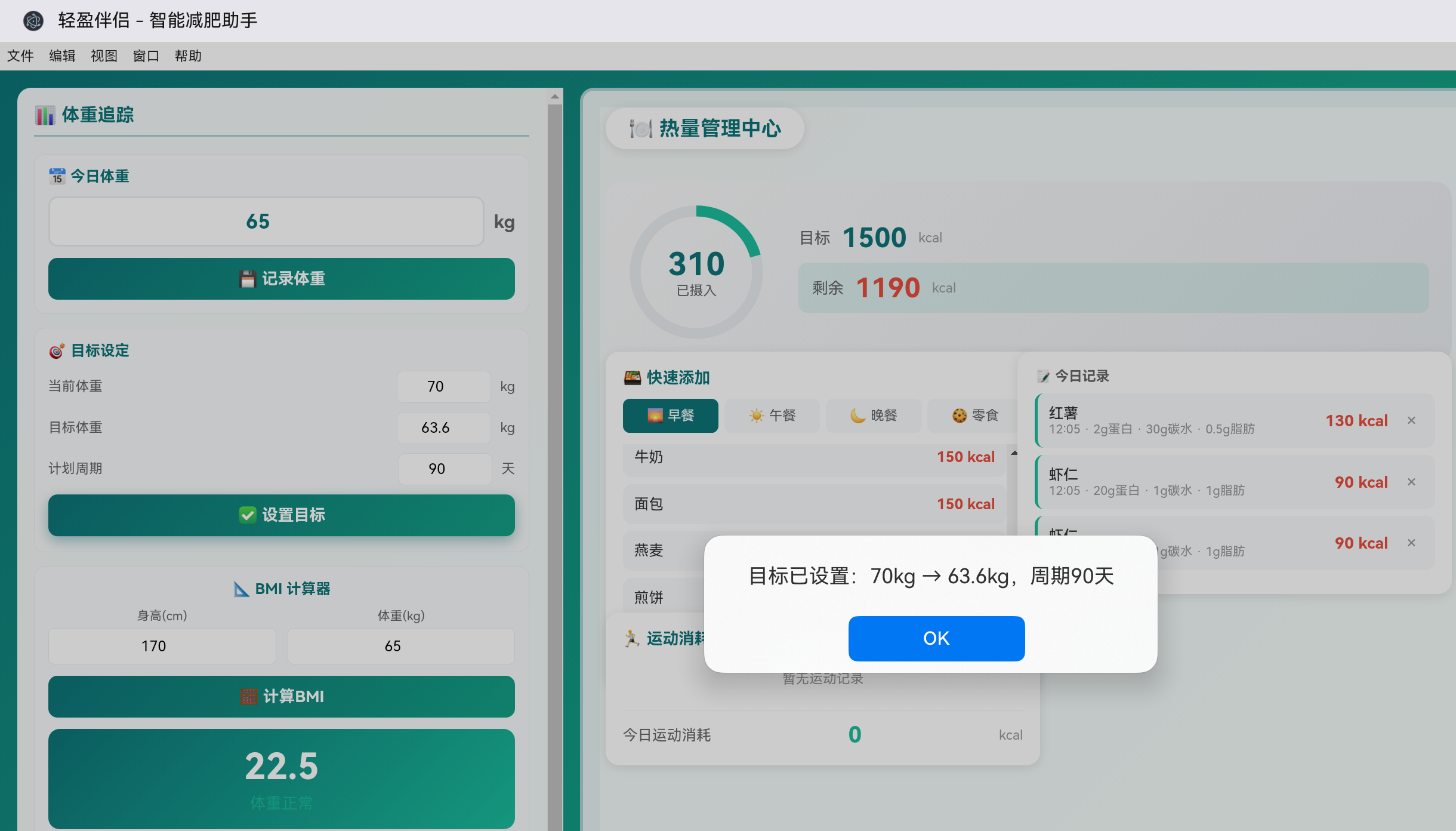Switch to the 晚餐 meal tab
Viewport: 1456px width, 831px height.
(x=874, y=415)
